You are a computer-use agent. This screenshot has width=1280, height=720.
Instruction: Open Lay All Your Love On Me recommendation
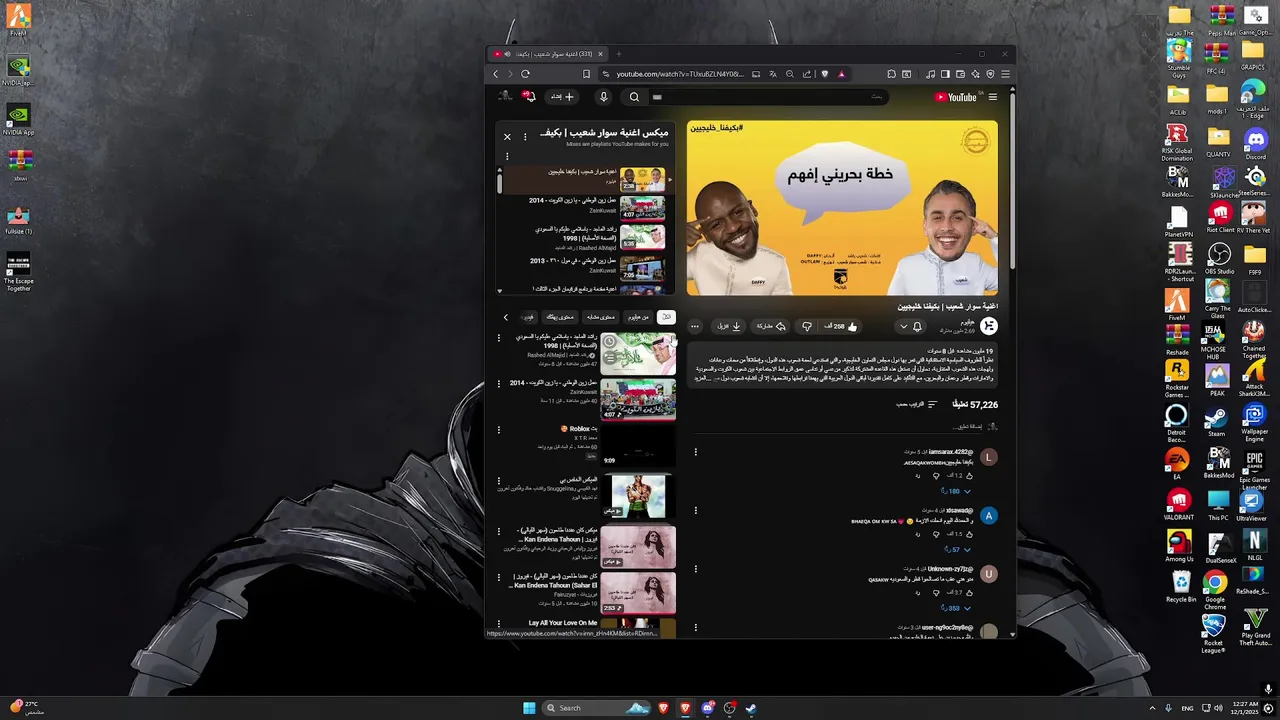(563, 623)
